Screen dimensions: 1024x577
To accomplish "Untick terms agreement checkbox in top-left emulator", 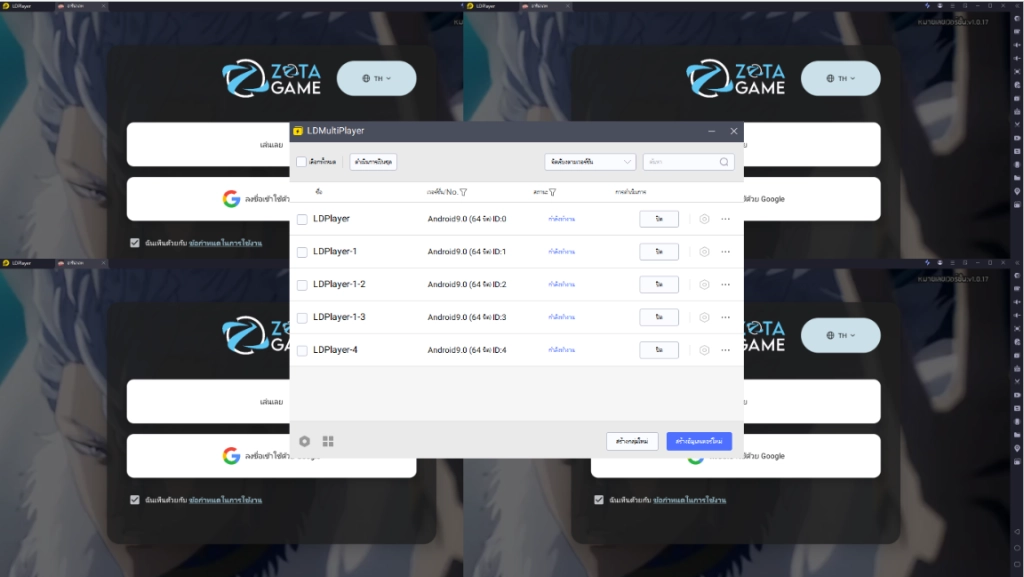I will coord(135,243).
